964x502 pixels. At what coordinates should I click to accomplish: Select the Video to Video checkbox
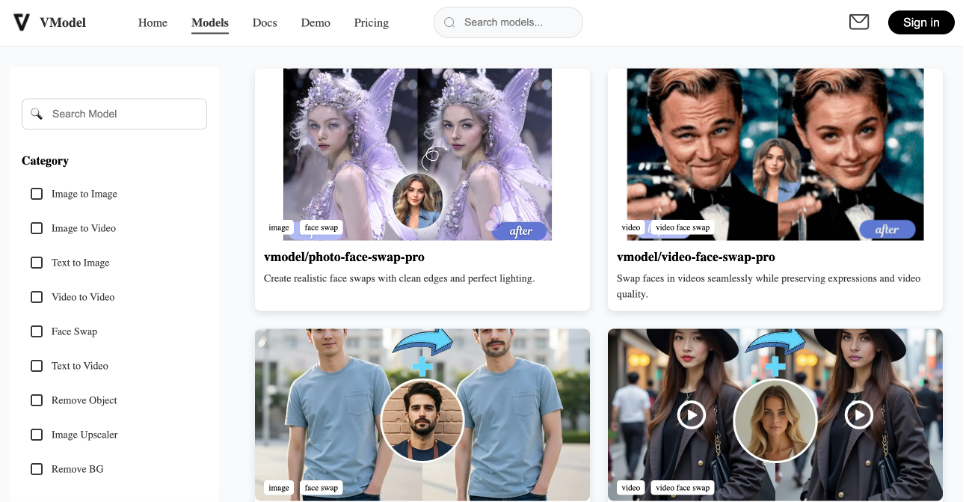[37, 297]
